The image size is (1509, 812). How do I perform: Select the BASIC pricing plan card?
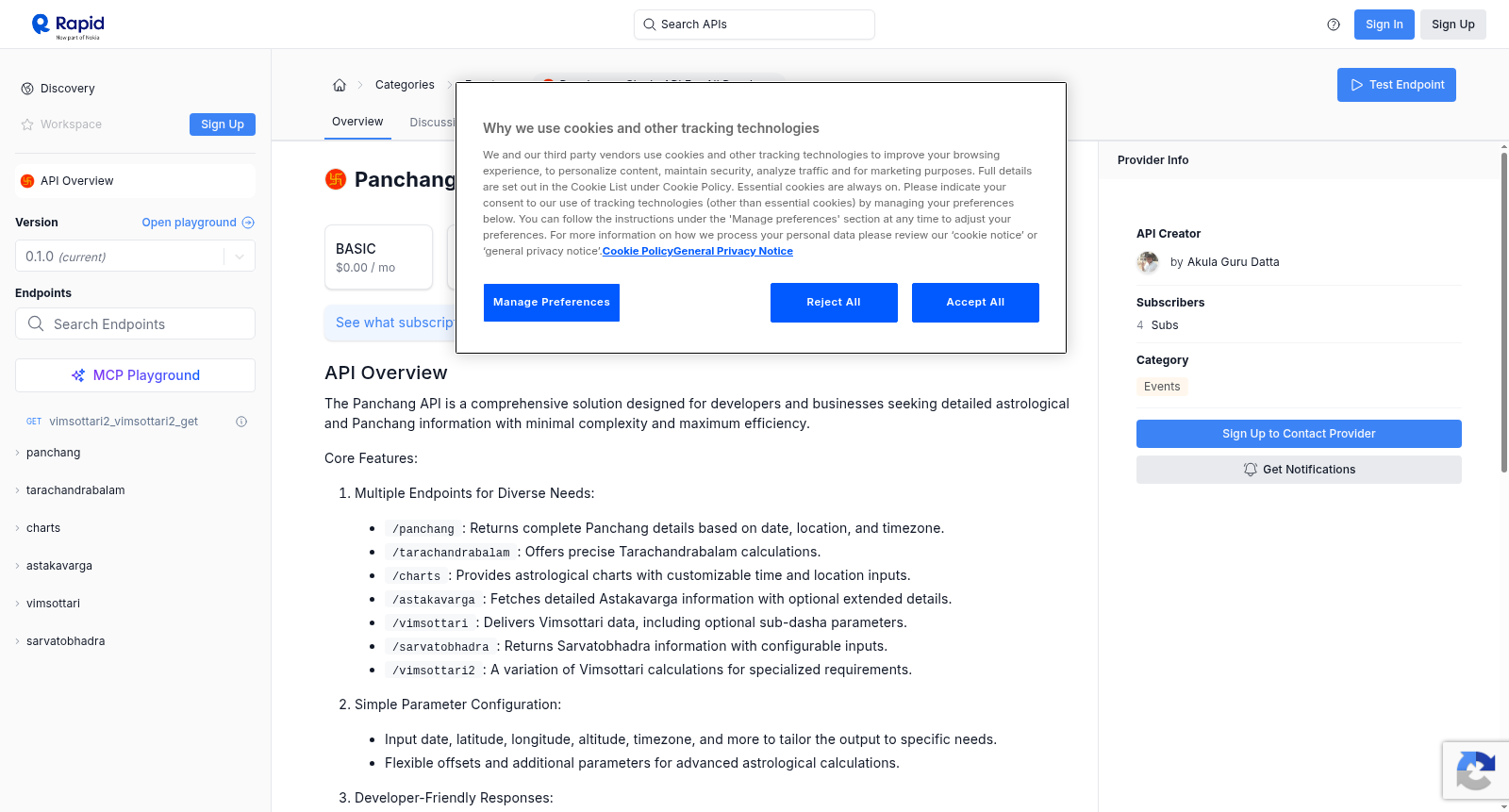coord(378,257)
